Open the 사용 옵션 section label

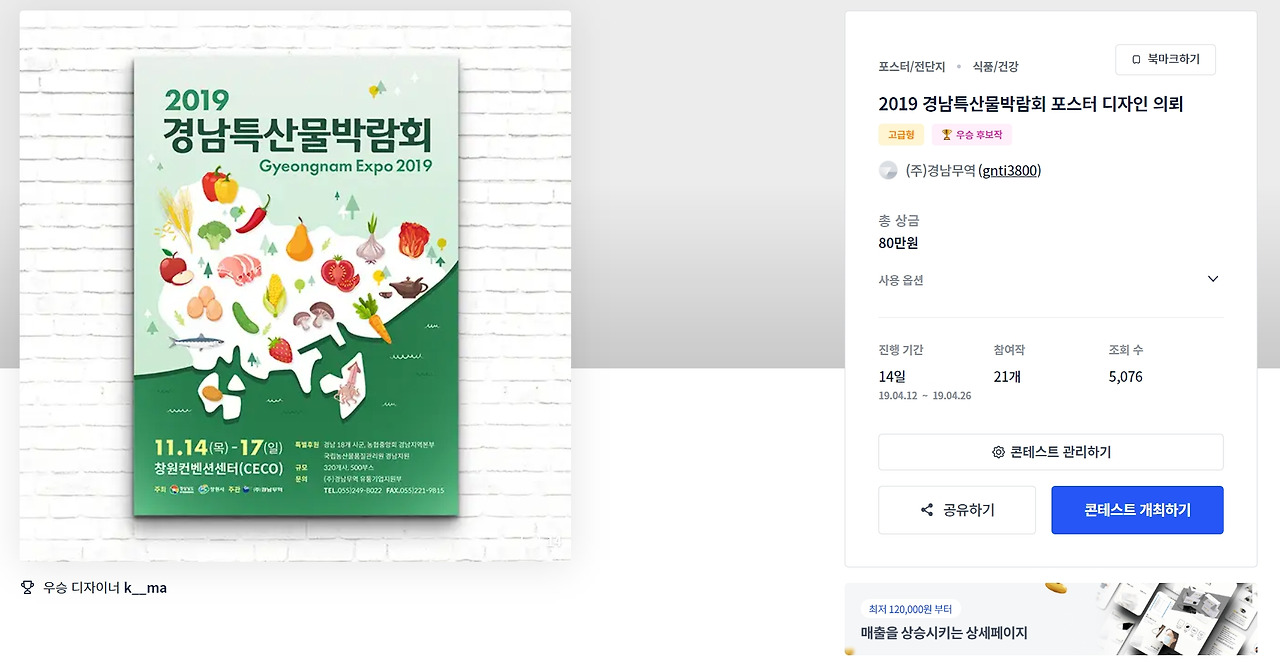point(901,280)
